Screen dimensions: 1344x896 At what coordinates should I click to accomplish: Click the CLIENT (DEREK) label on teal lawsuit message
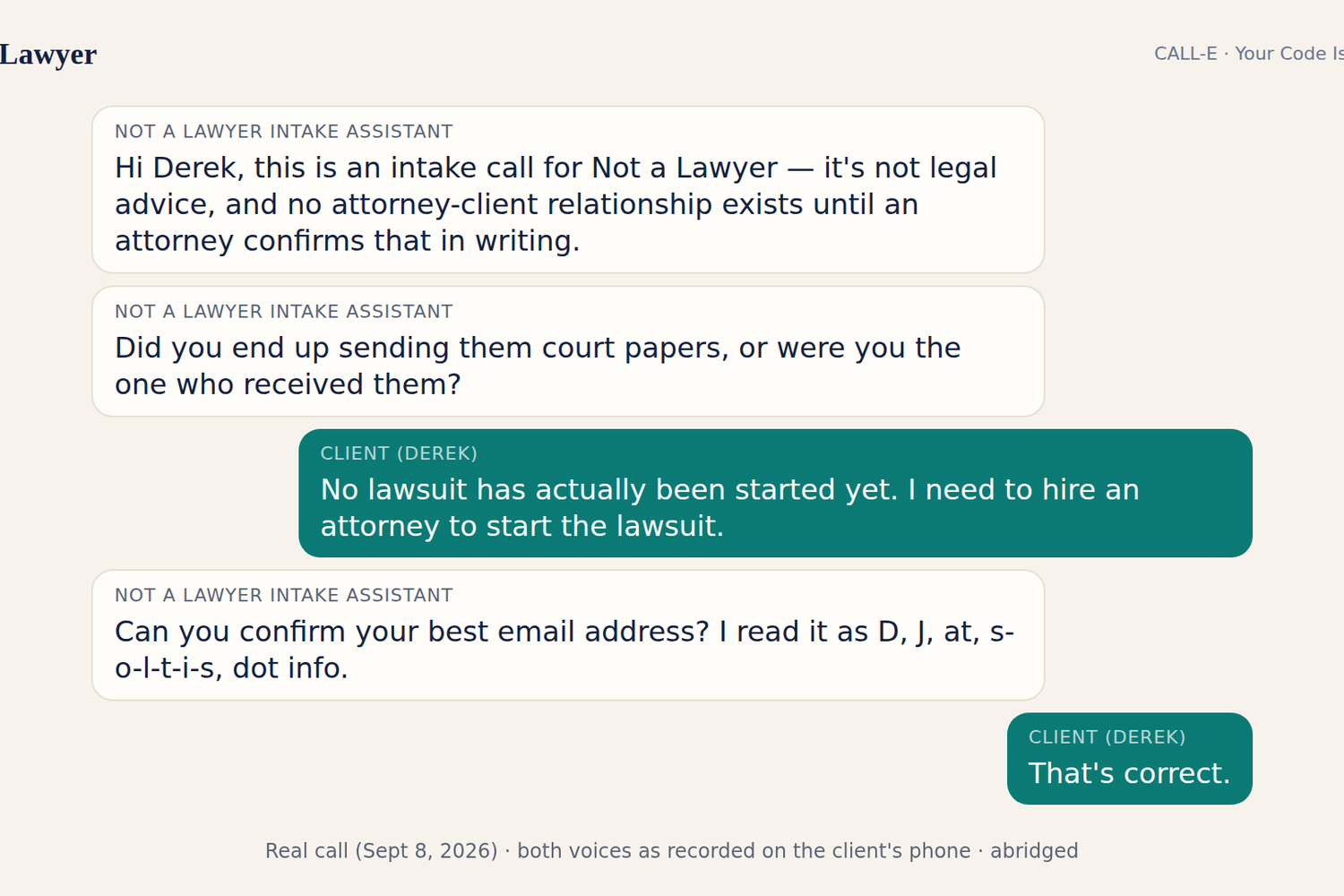tap(399, 453)
